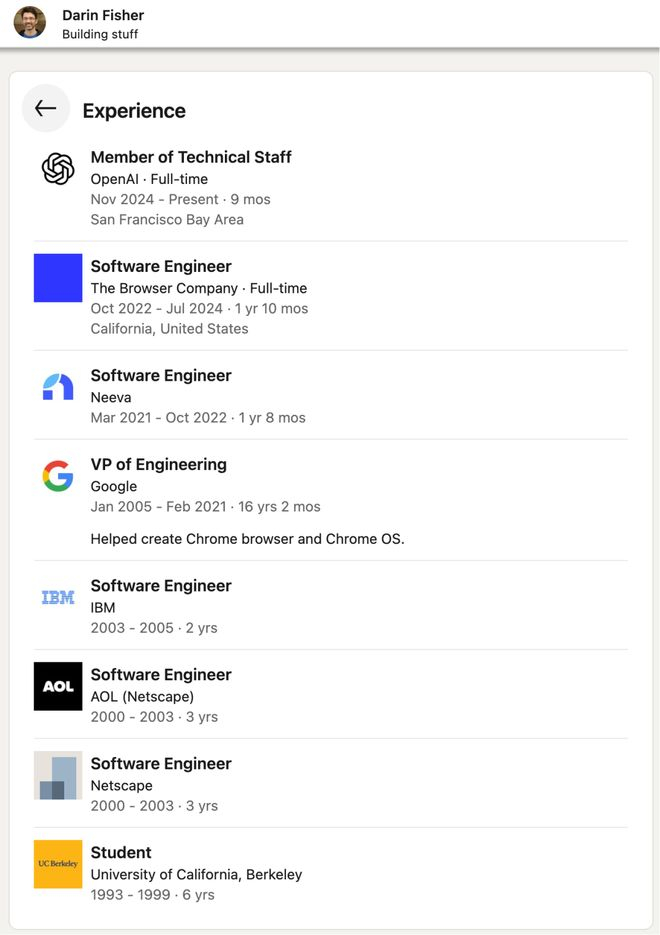Click the UC Berkeley logo
The image size is (660, 935).
point(58,864)
